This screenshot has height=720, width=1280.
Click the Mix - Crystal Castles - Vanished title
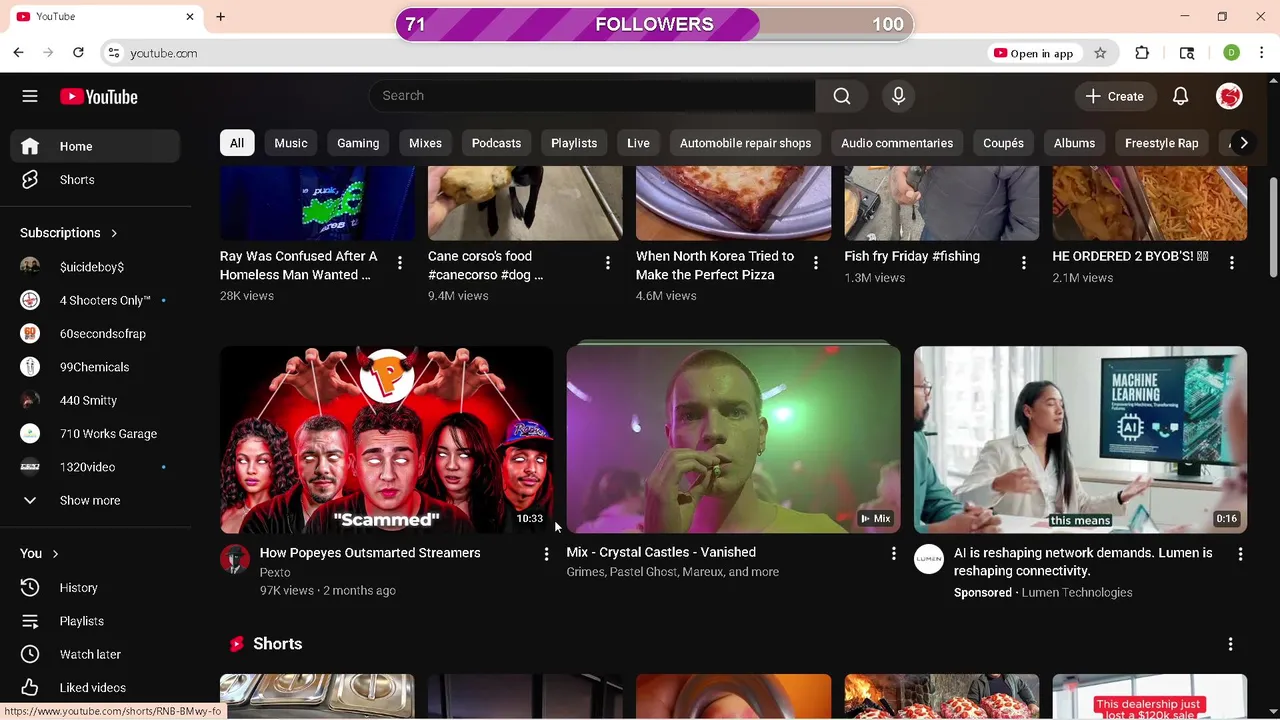661,552
